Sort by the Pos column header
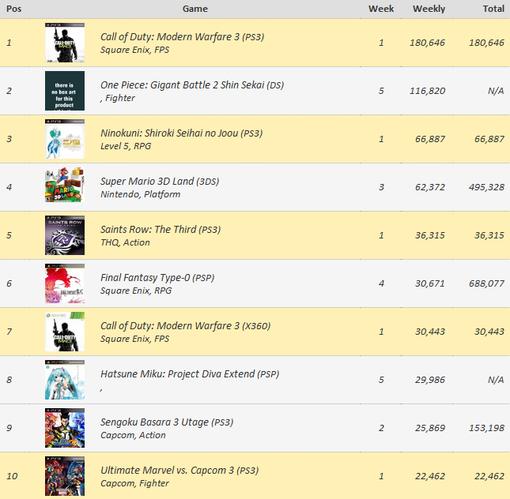 click(14, 9)
